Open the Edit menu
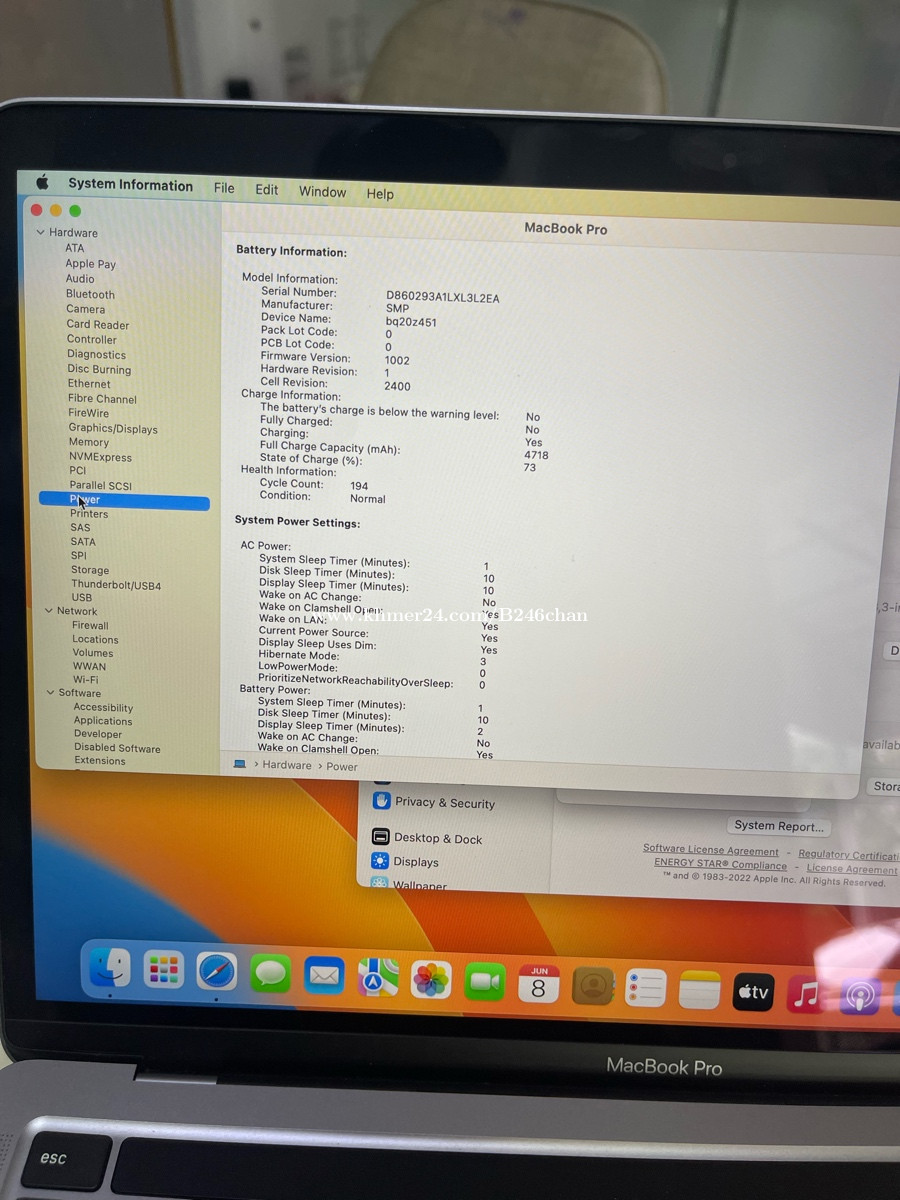Image resolution: width=900 pixels, height=1200 pixels. (267, 190)
